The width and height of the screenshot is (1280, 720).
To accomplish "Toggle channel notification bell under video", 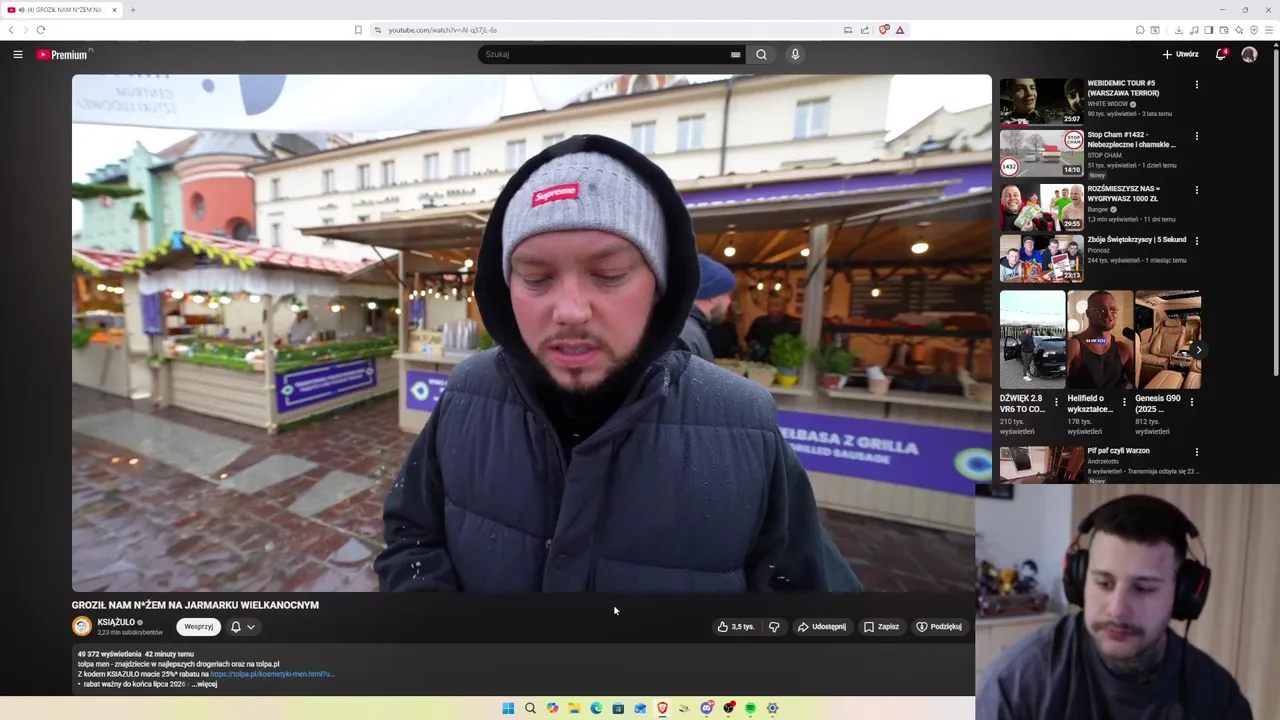I will 236,627.
